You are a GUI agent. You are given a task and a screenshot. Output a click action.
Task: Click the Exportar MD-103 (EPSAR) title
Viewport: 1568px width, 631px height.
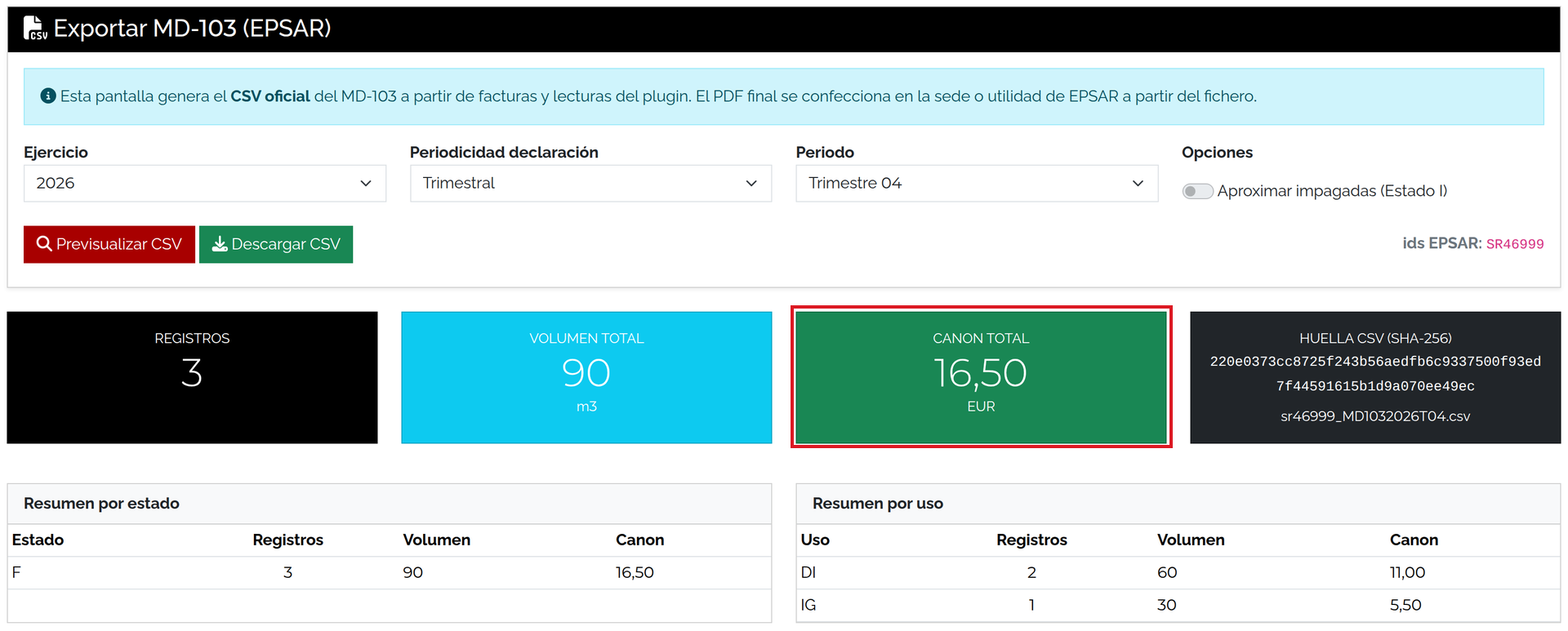[x=193, y=29]
